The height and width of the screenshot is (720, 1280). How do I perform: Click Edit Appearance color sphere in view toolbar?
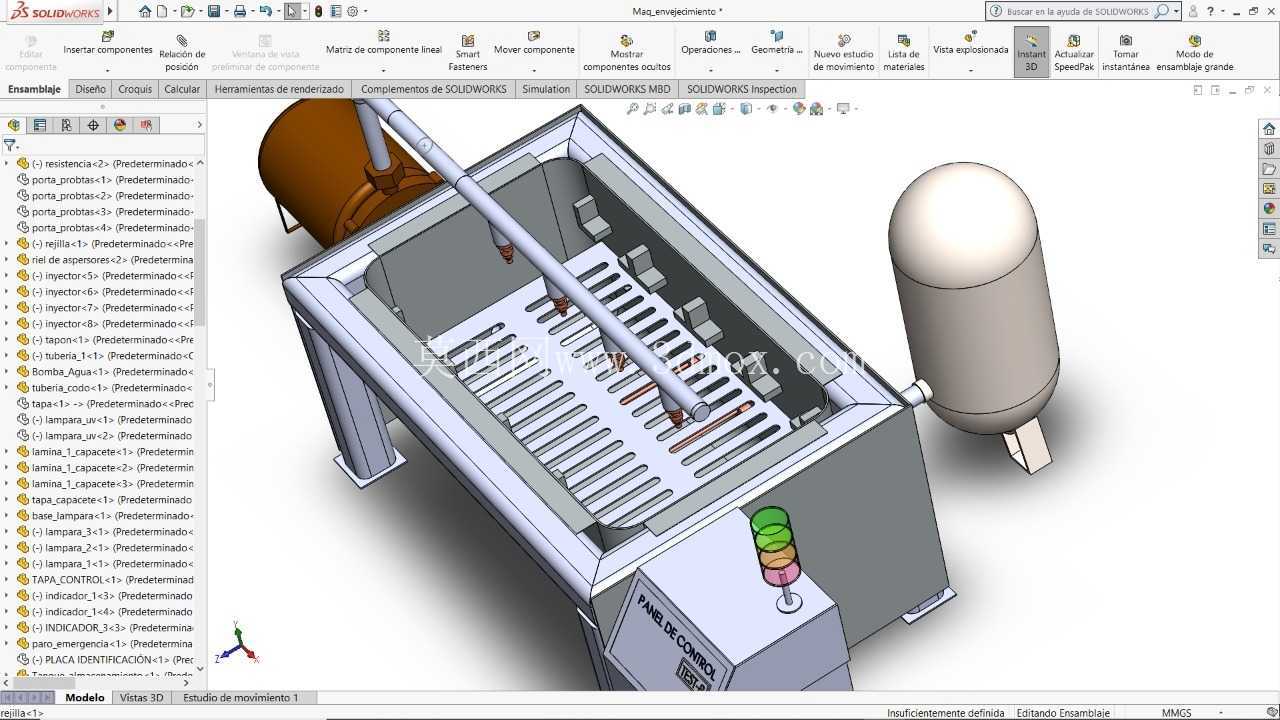(799, 109)
